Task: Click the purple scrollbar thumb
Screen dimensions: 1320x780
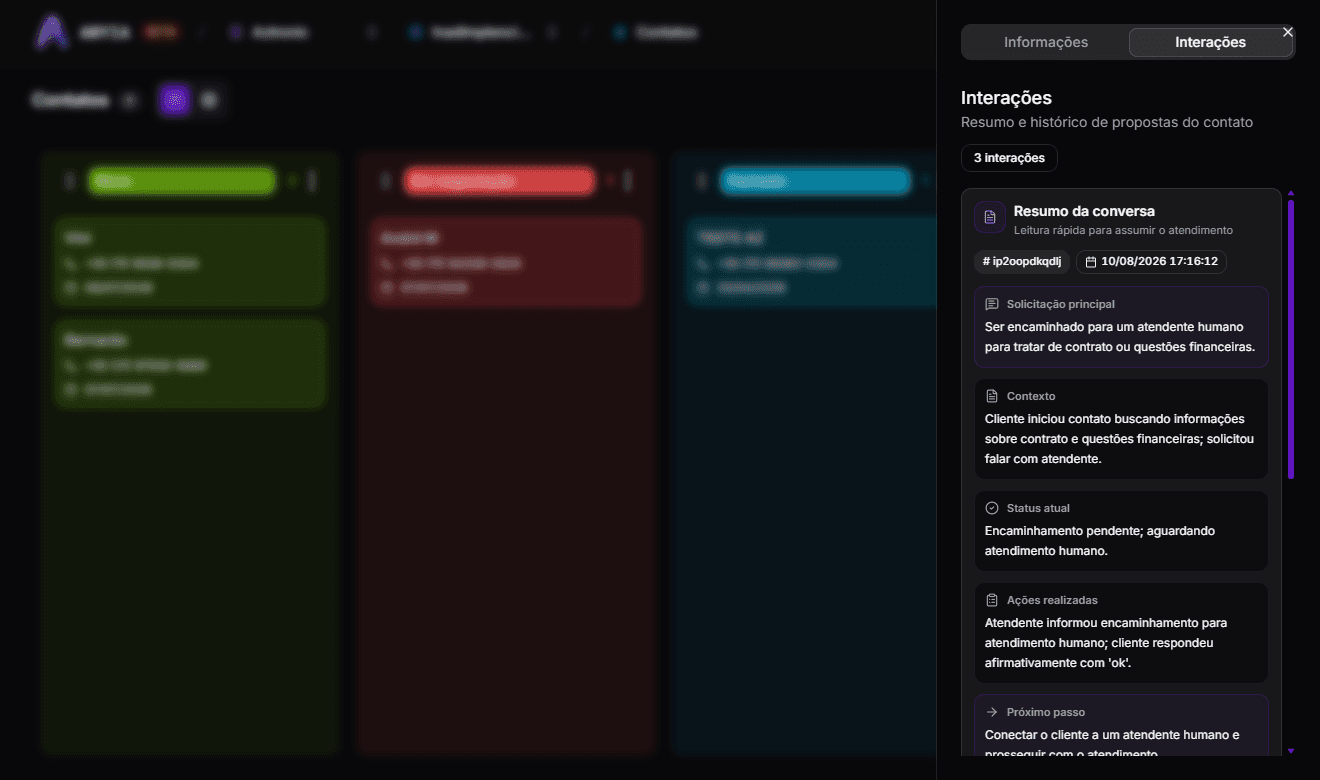Action: [x=1291, y=339]
